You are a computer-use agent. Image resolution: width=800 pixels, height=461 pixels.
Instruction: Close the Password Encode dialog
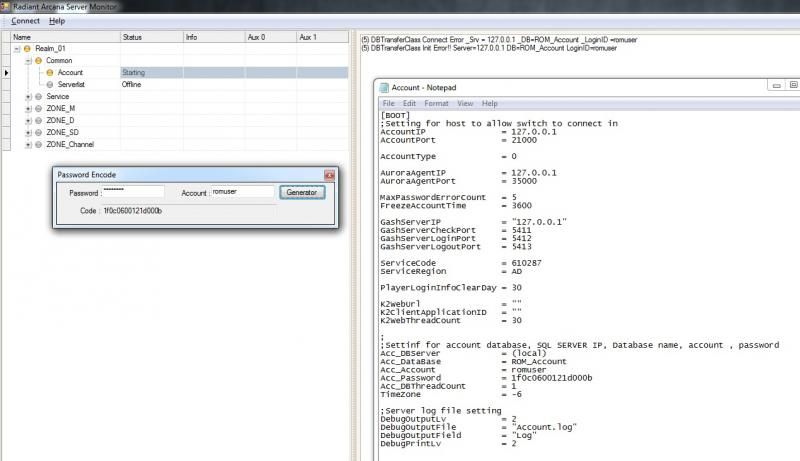tap(329, 175)
